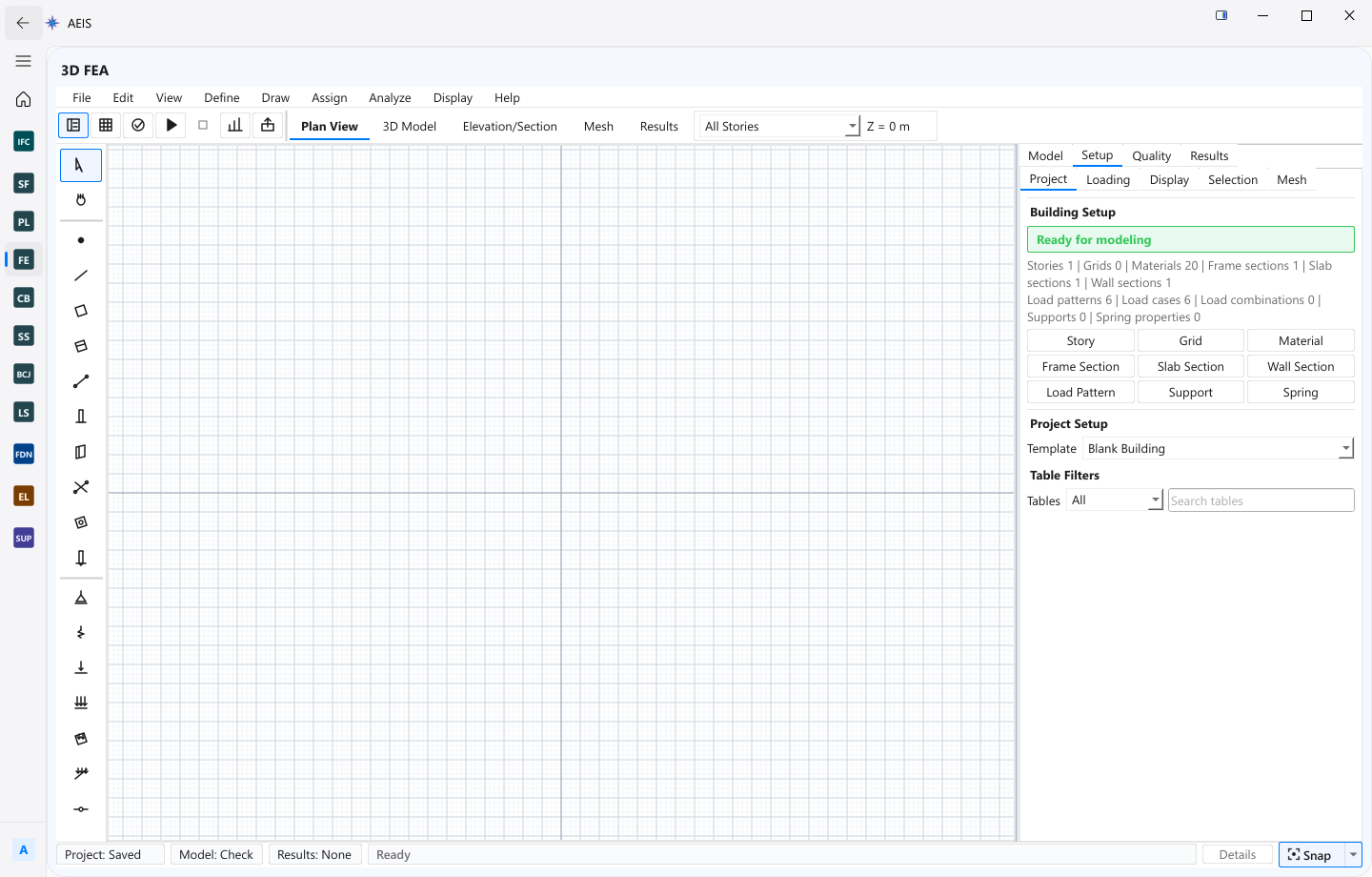Open the bar chart results icon
1372x877 pixels.
[x=235, y=125]
